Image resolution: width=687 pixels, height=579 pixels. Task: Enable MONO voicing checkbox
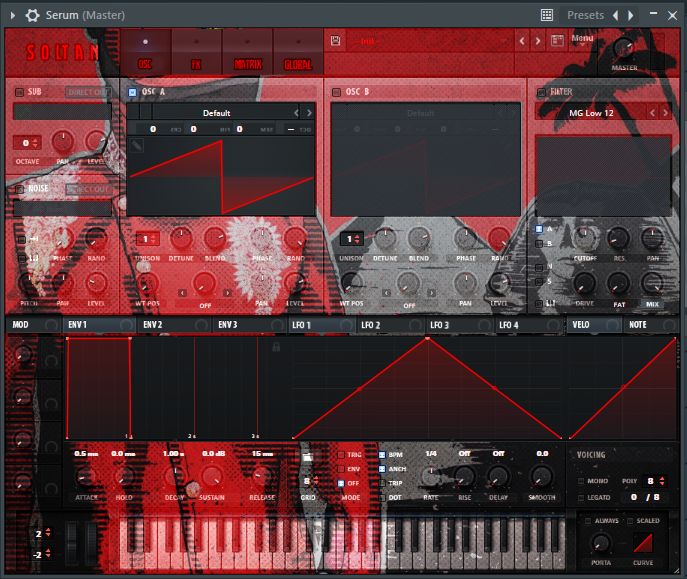[x=581, y=481]
